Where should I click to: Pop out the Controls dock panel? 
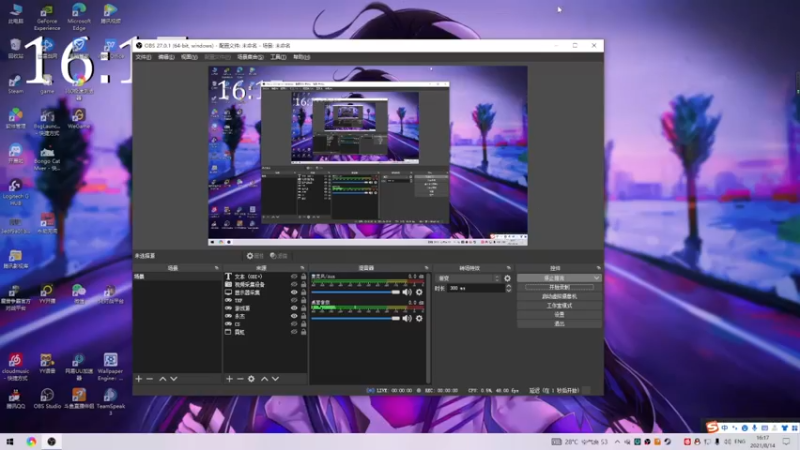(x=598, y=268)
